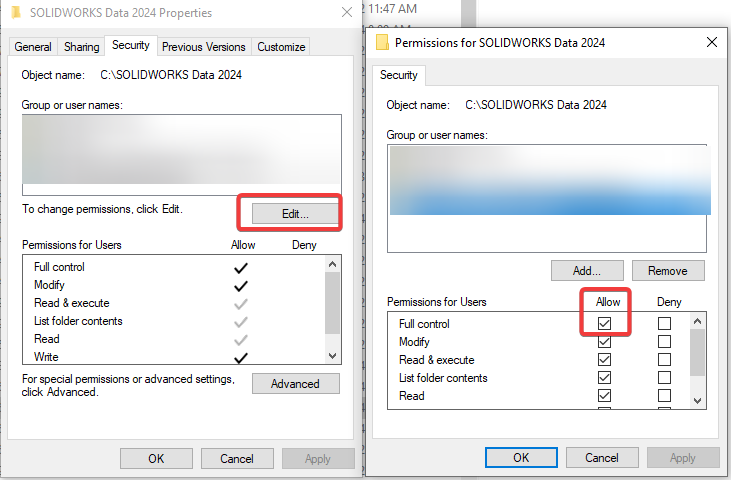Viewport: 731px width, 480px height.
Task: Check Deny for Full control
Action: [x=664, y=323]
